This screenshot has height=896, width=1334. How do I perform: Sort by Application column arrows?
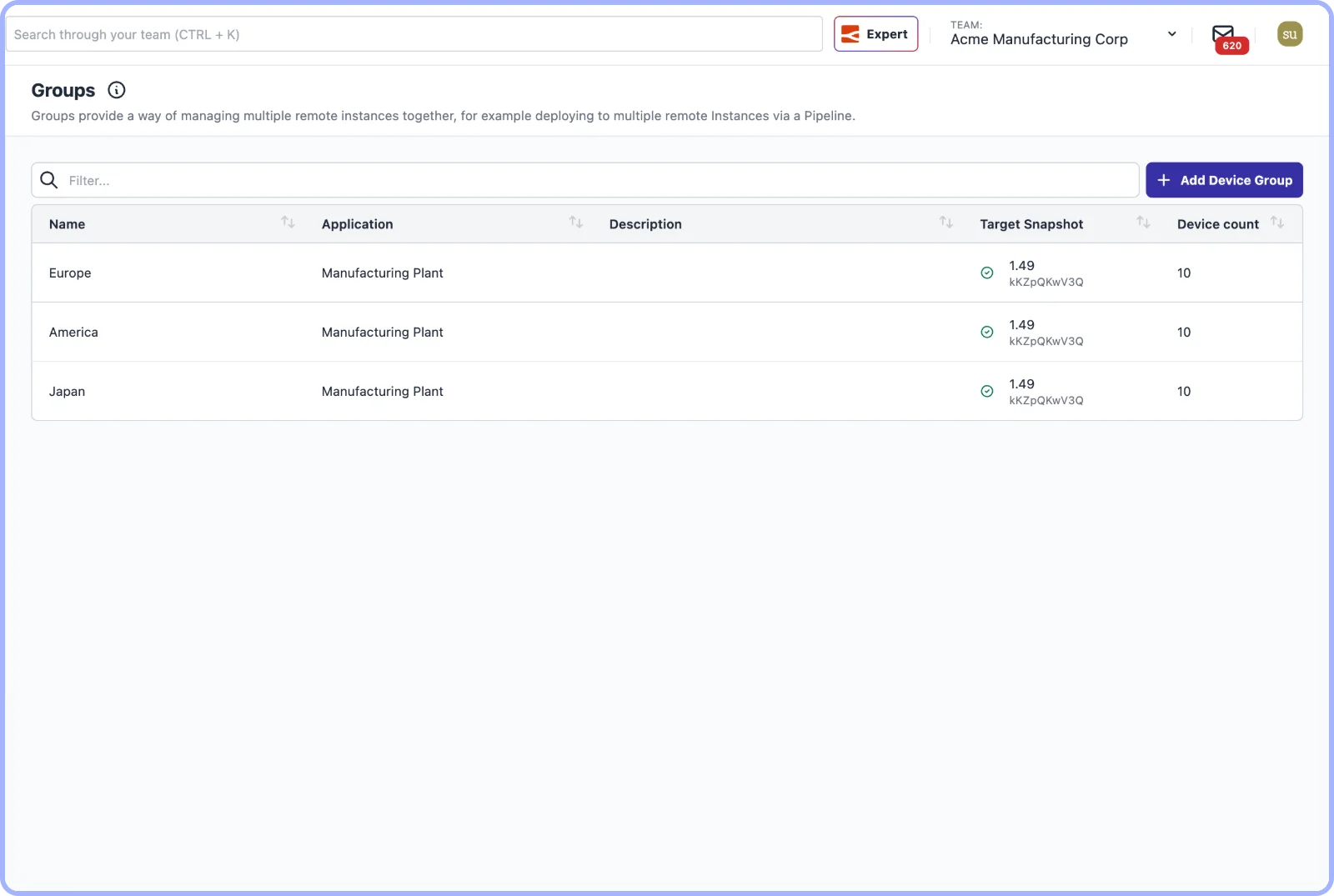pos(576,223)
